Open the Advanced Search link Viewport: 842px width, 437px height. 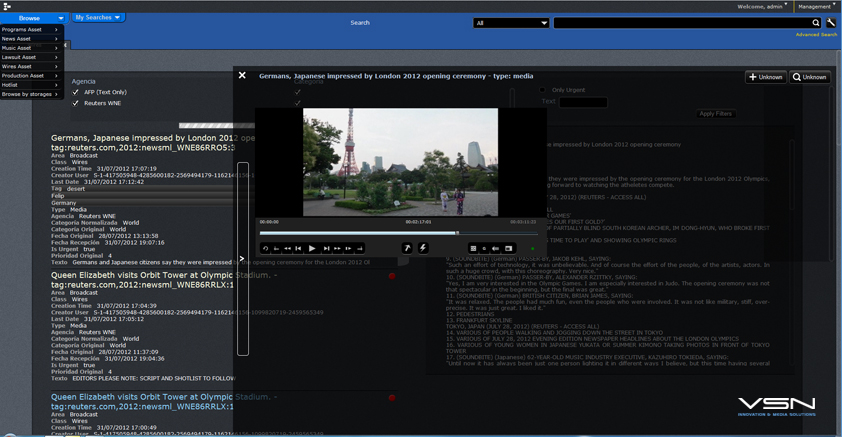tap(816, 35)
